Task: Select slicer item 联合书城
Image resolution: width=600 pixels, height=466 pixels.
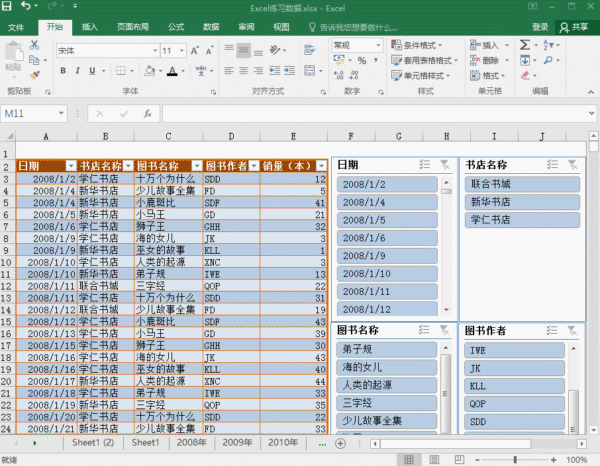Action: pyautogui.click(x=522, y=184)
